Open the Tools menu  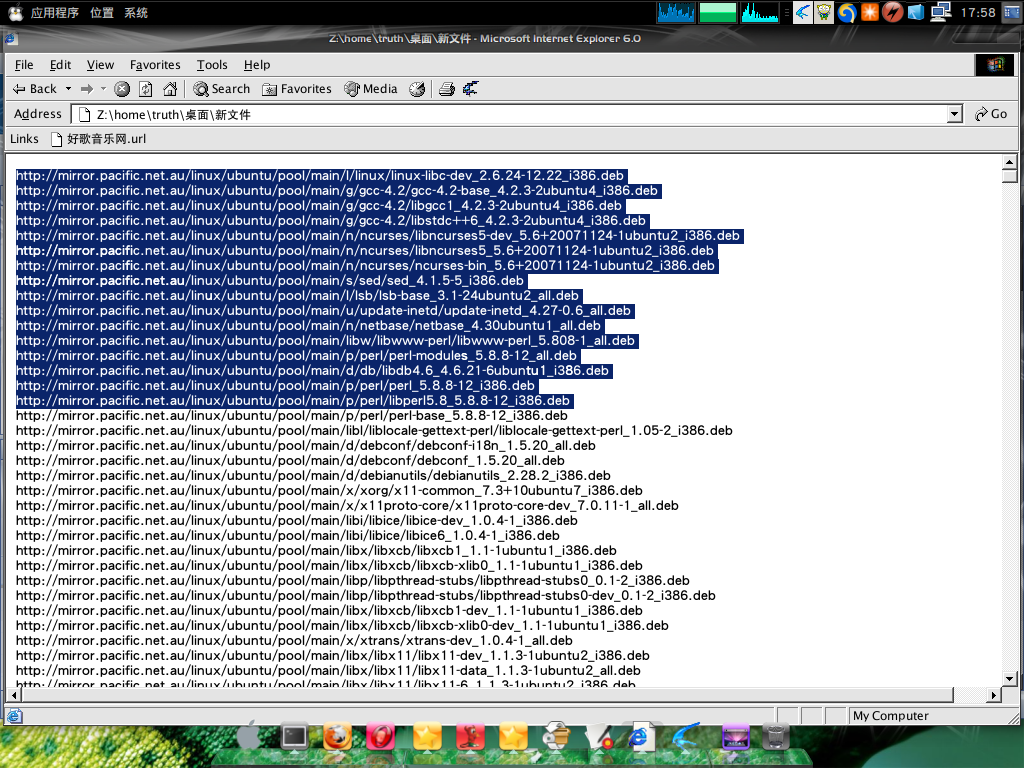(x=212, y=65)
